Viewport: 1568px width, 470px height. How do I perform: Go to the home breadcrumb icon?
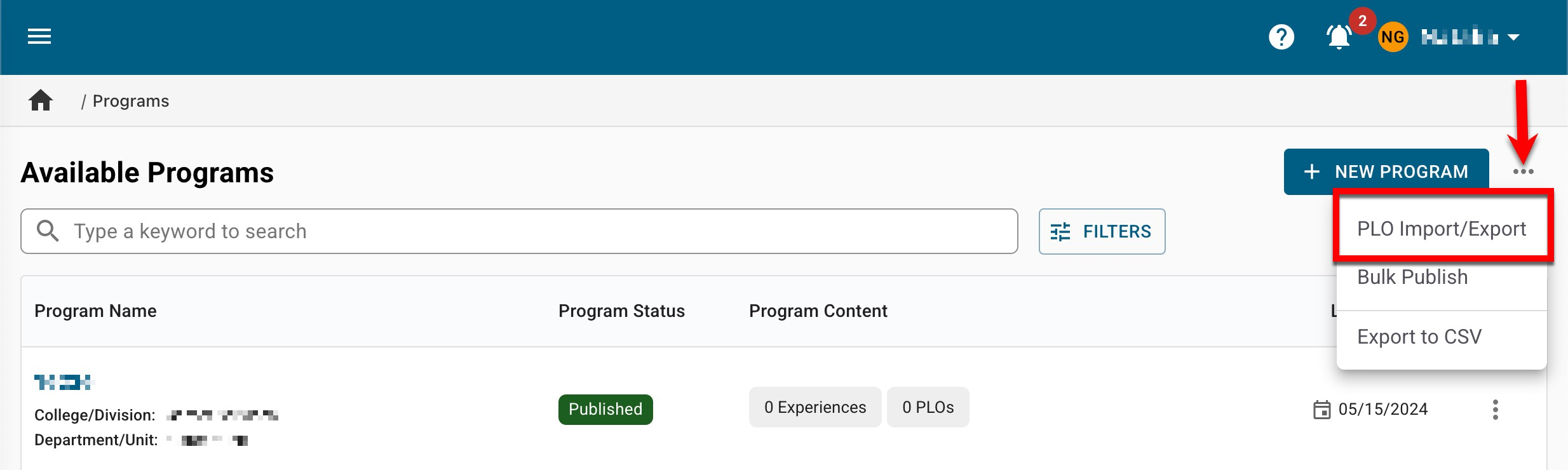pos(41,101)
